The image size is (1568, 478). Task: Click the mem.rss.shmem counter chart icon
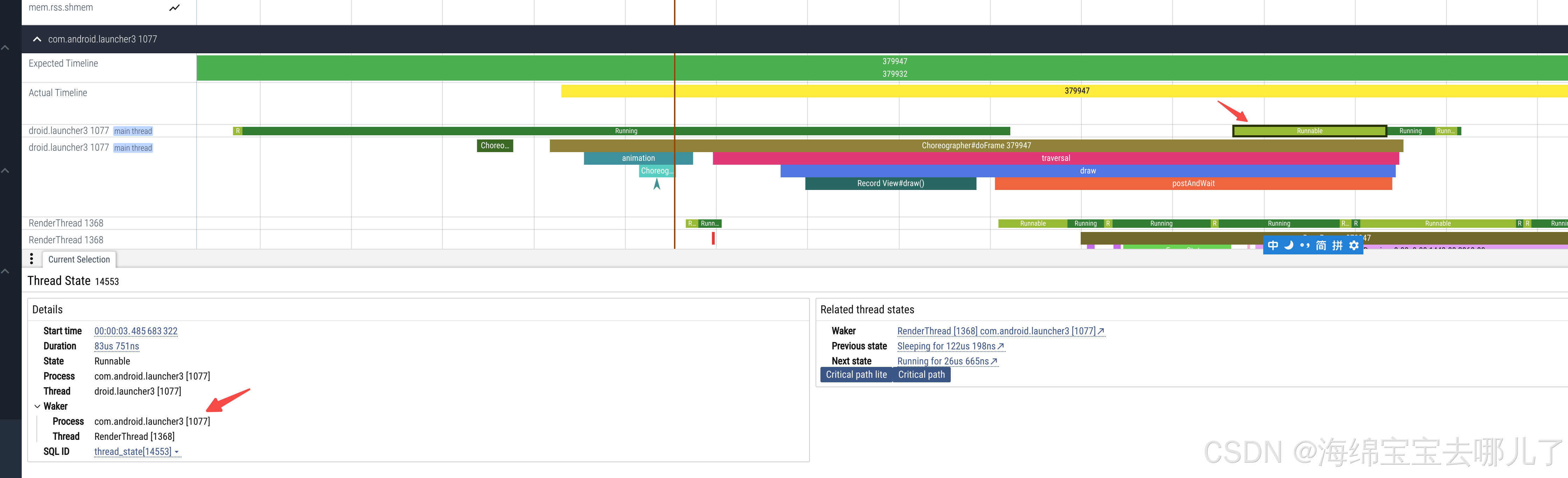(175, 8)
